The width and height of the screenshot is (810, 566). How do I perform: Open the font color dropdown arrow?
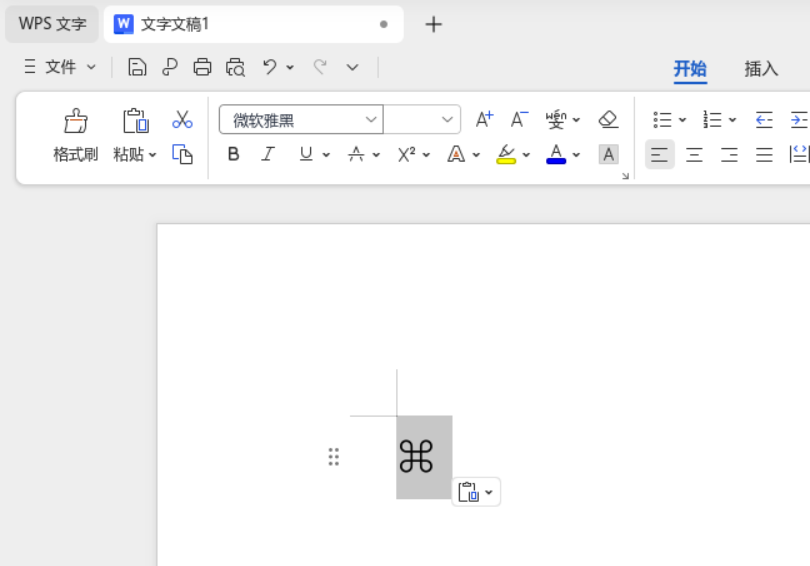[577, 154]
